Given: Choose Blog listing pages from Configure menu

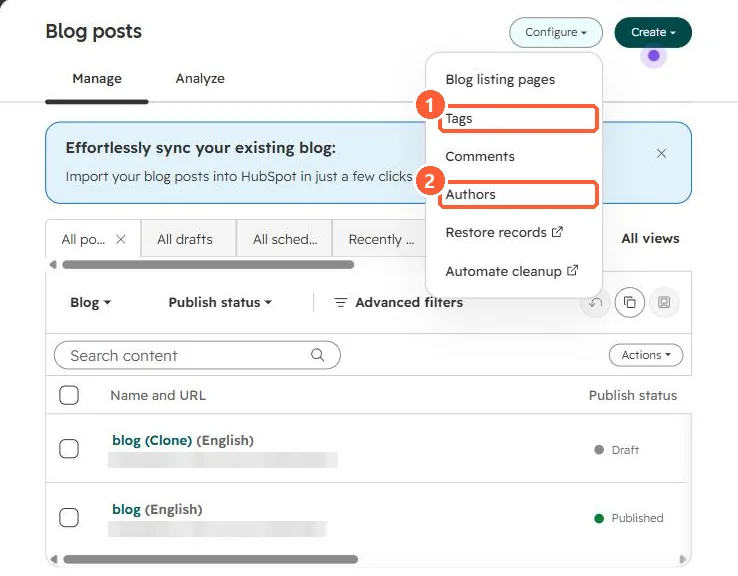Looking at the screenshot, I should (500, 80).
